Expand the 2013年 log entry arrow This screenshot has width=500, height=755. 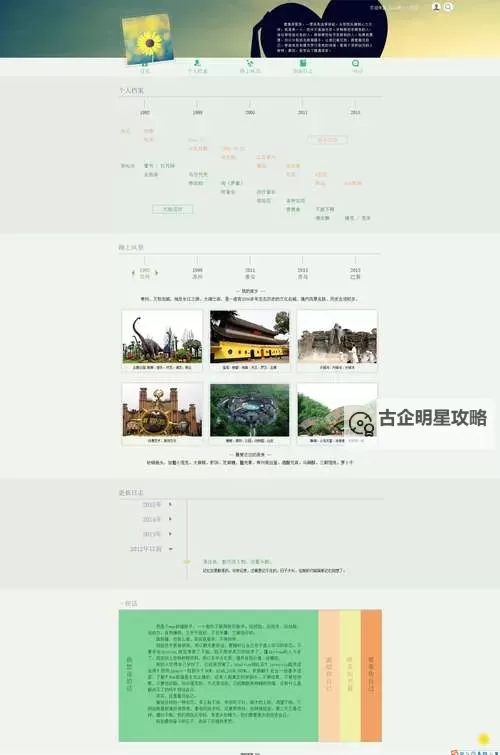(170, 534)
